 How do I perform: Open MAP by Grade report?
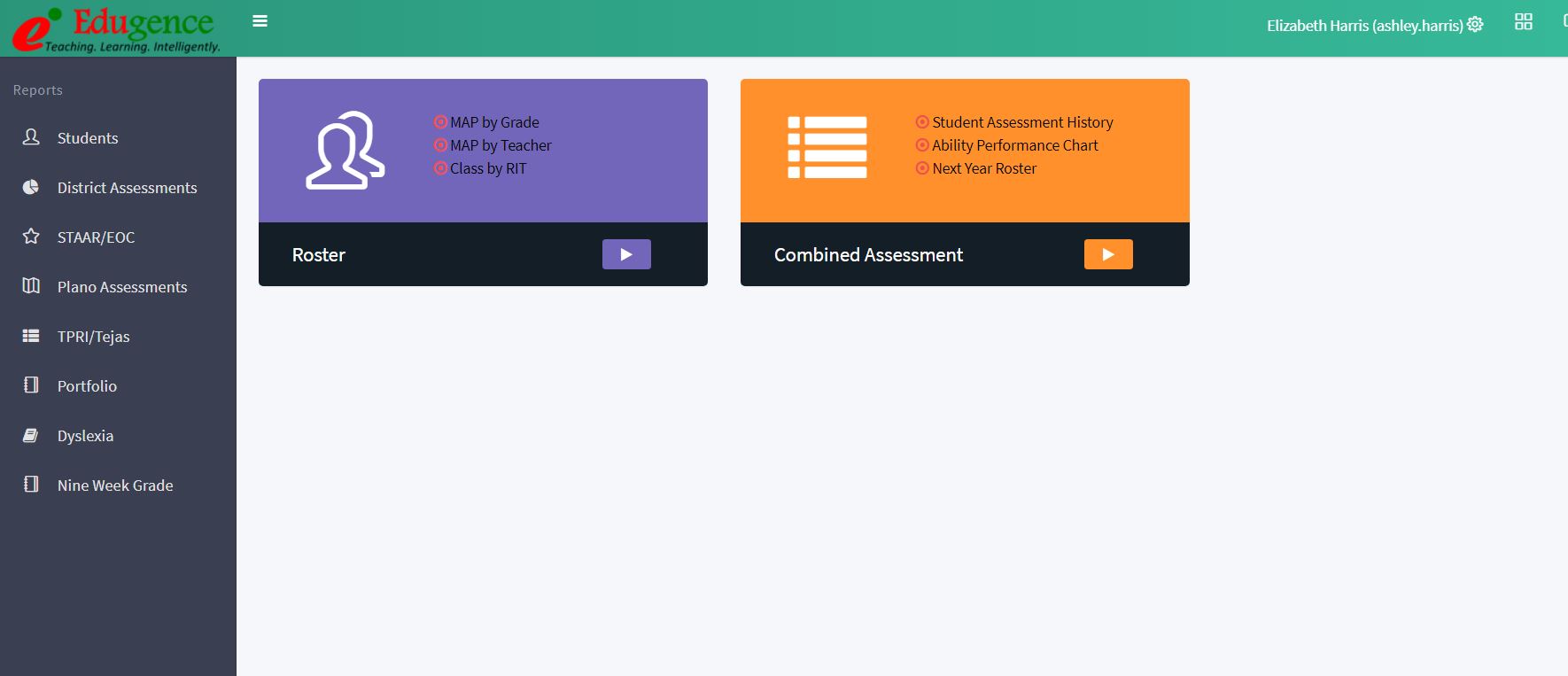coord(494,122)
